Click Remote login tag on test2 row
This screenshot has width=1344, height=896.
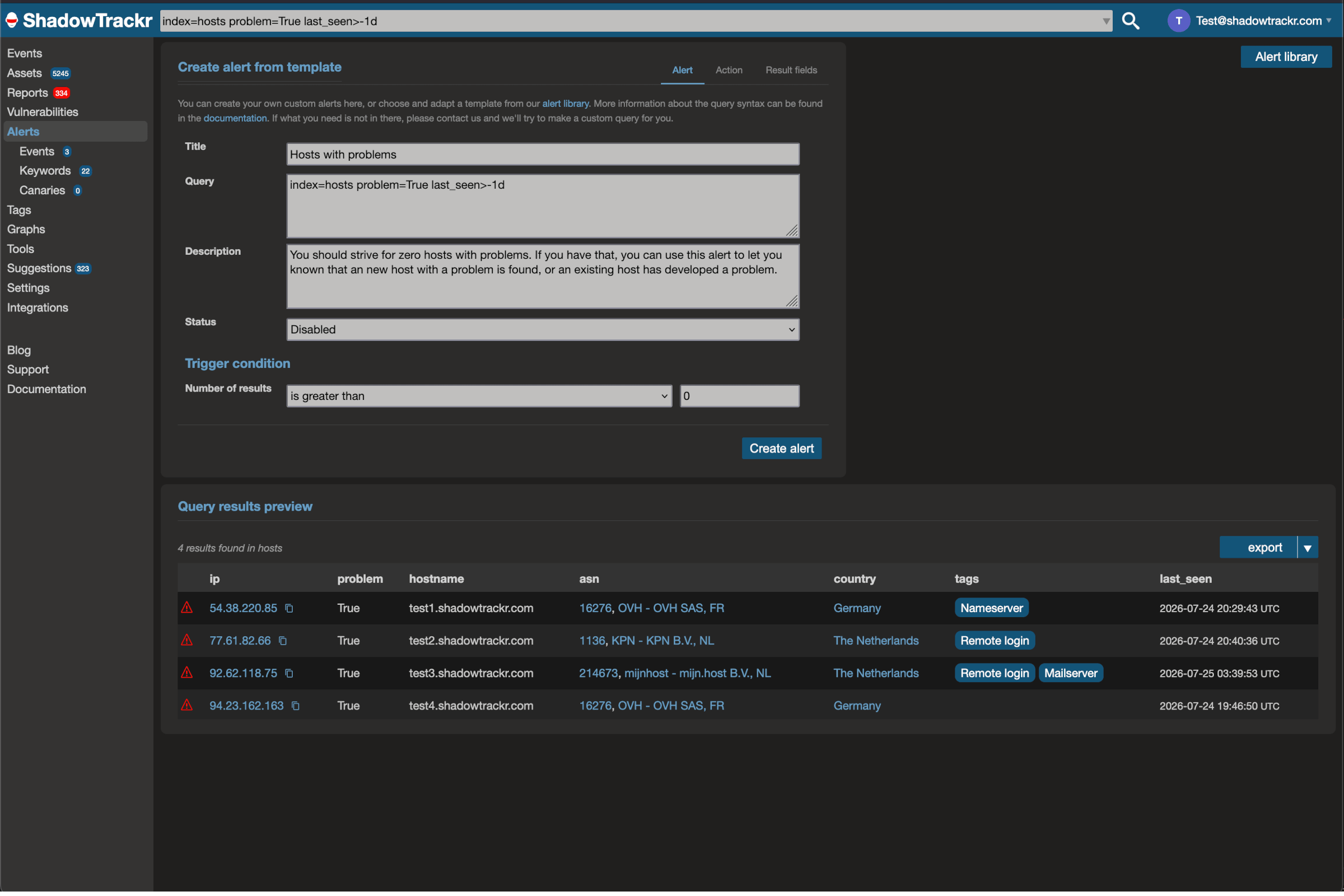[x=995, y=641]
